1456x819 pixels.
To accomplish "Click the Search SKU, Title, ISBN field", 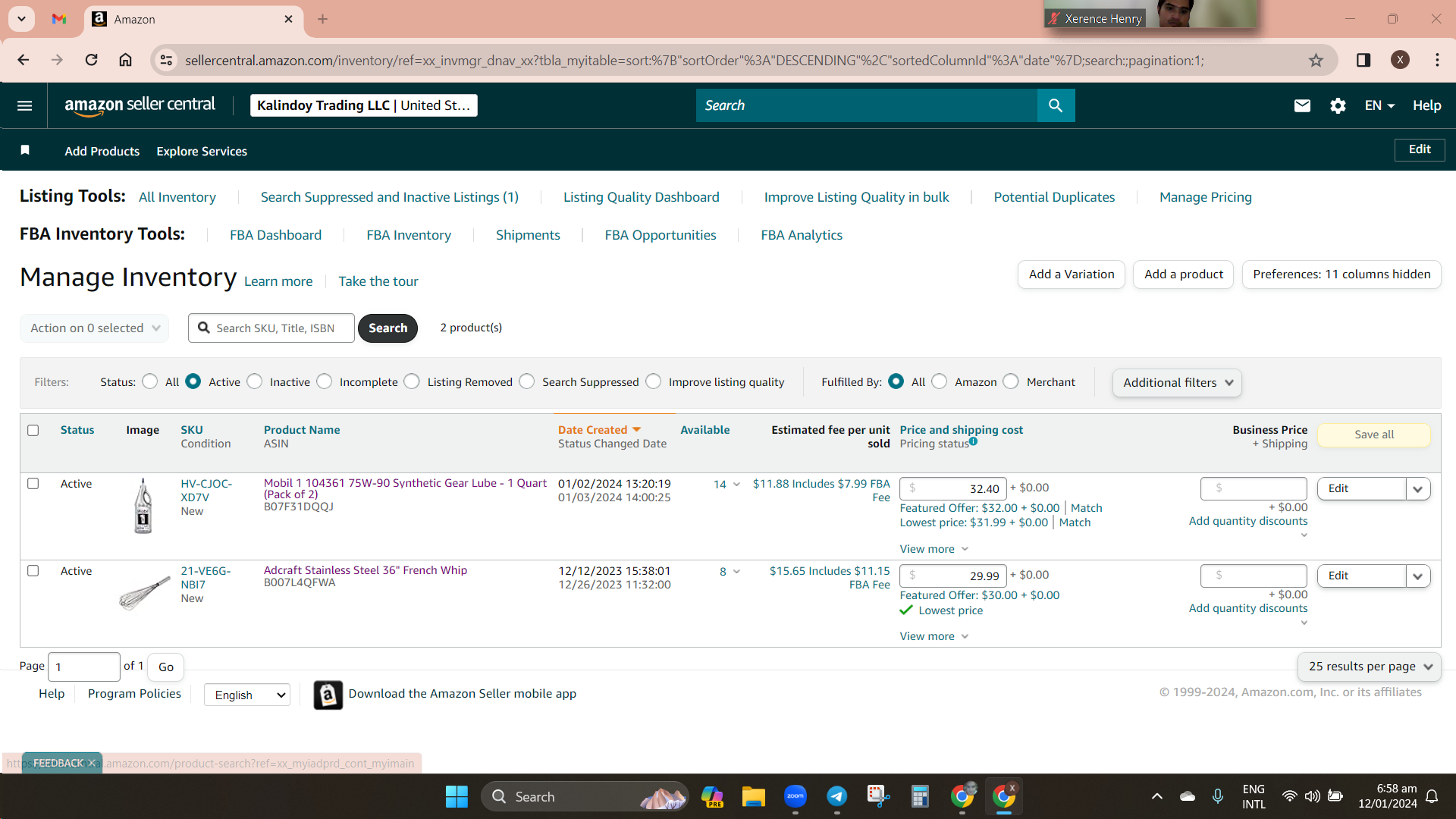I will coord(271,328).
